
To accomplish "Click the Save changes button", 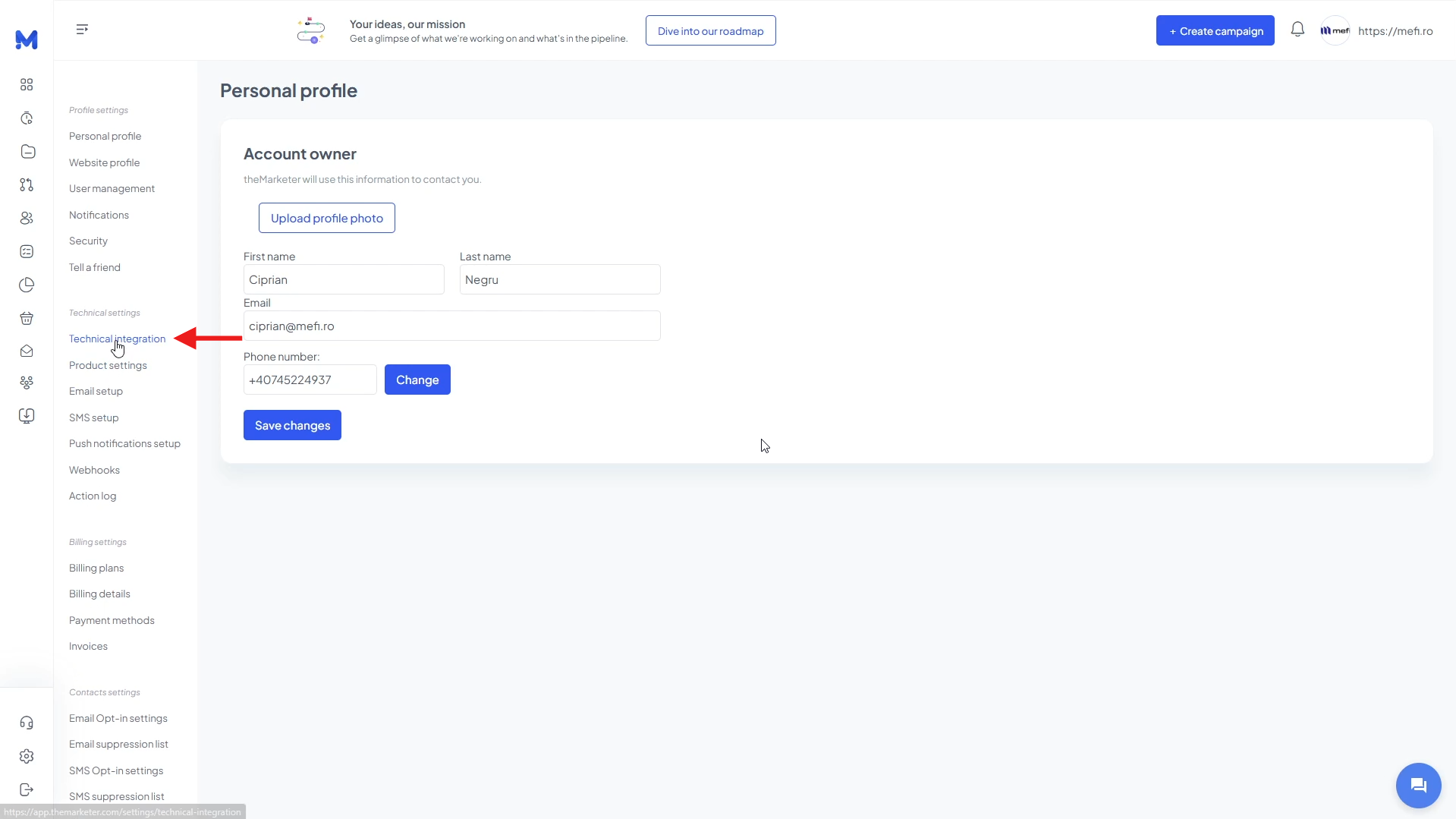I will (x=292, y=425).
